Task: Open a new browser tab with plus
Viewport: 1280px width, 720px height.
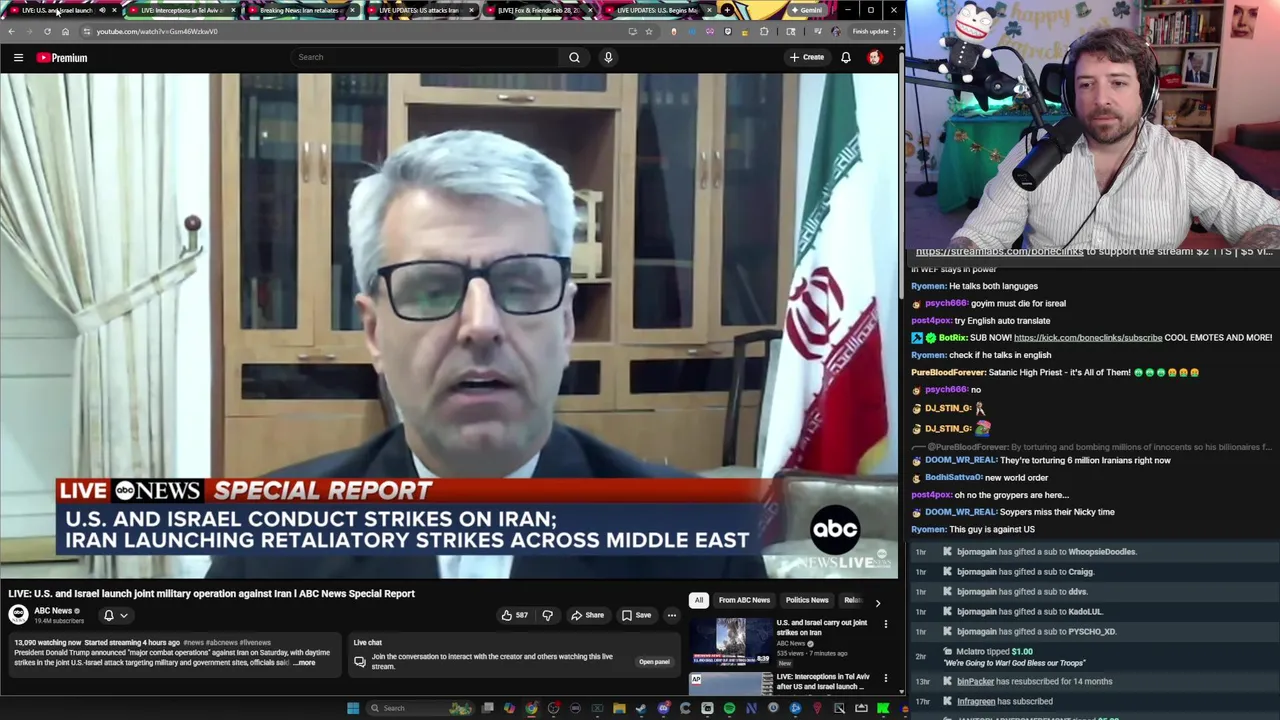Action: [728, 10]
